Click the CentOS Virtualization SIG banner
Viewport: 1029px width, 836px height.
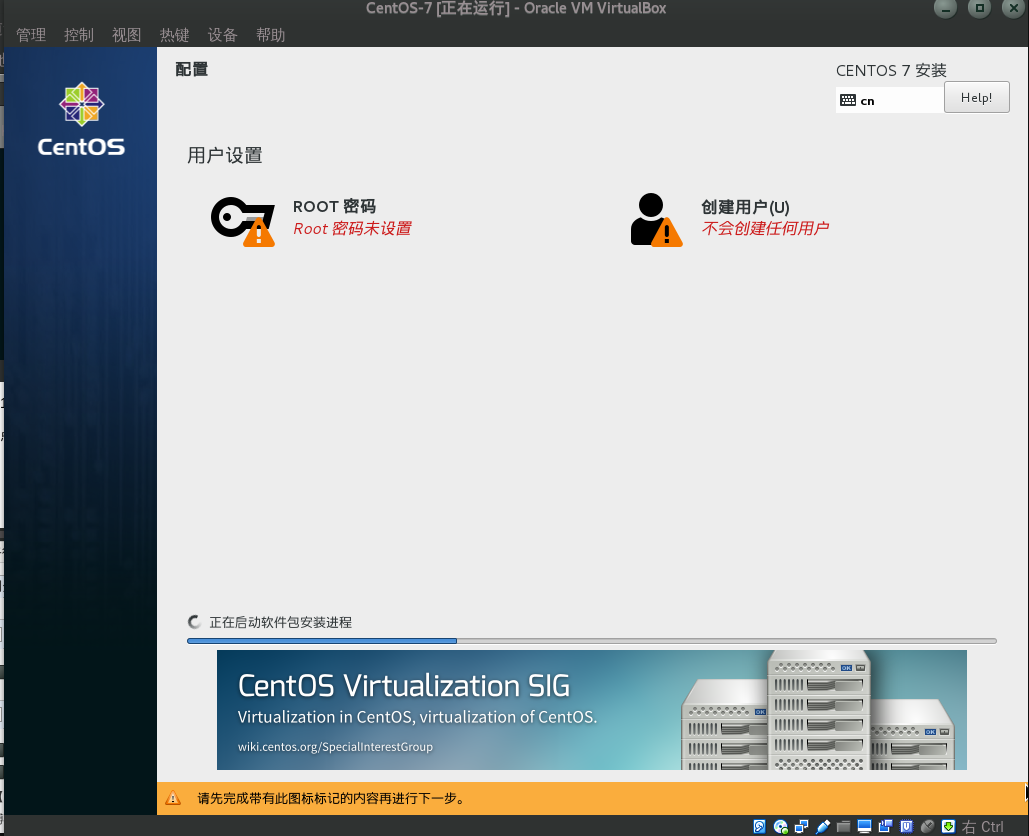(592, 709)
